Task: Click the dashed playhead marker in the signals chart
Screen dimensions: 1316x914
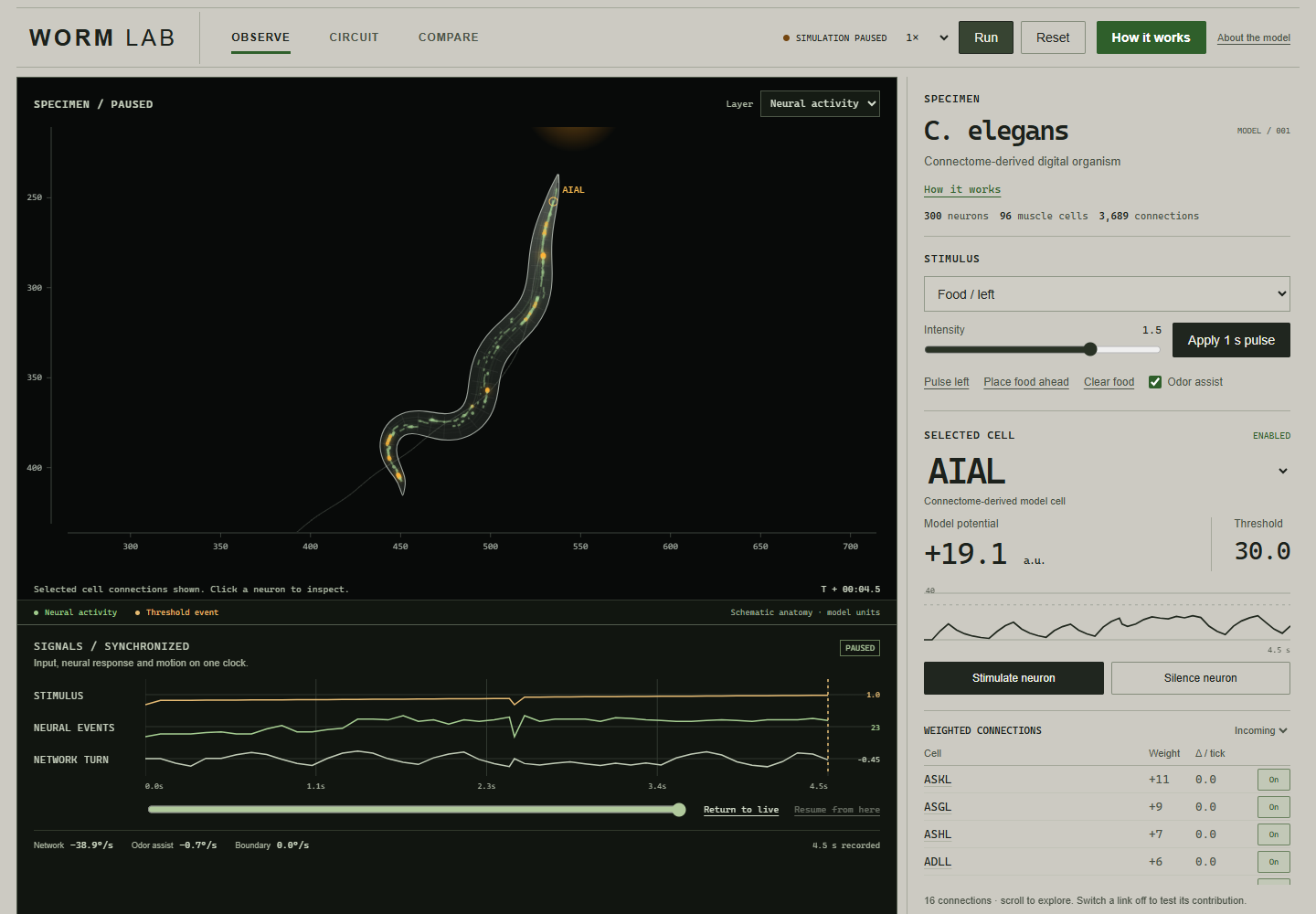Action: (828, 728)
